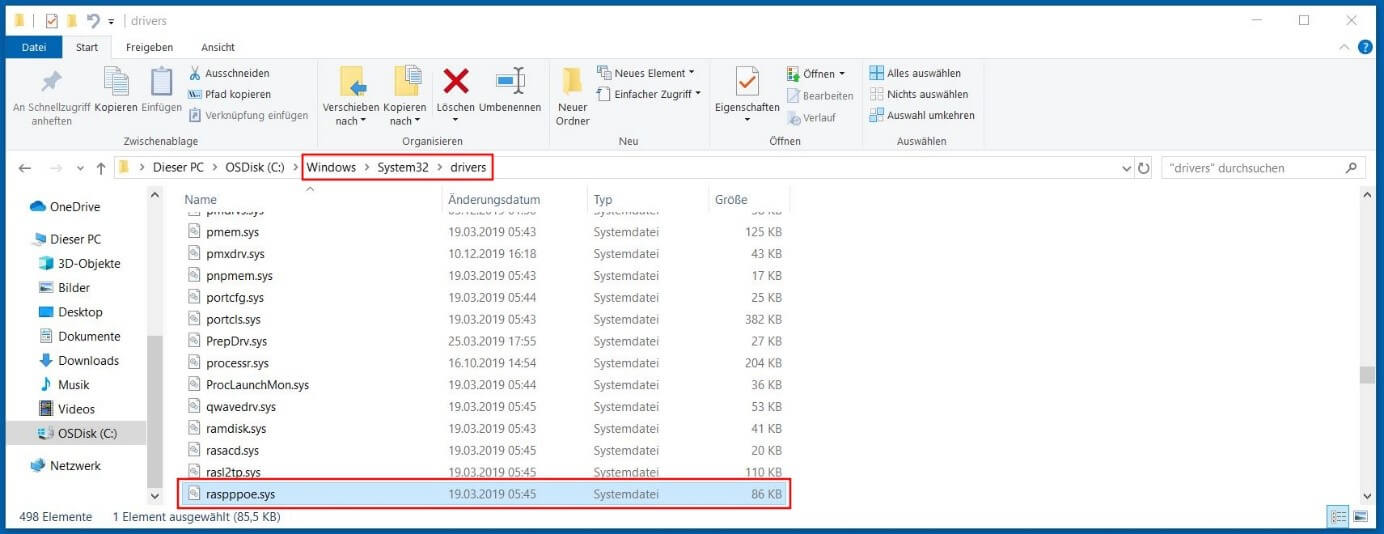Select file raspppoe.sys
The width and height of the screenshot is (1384, 534).
483,494
